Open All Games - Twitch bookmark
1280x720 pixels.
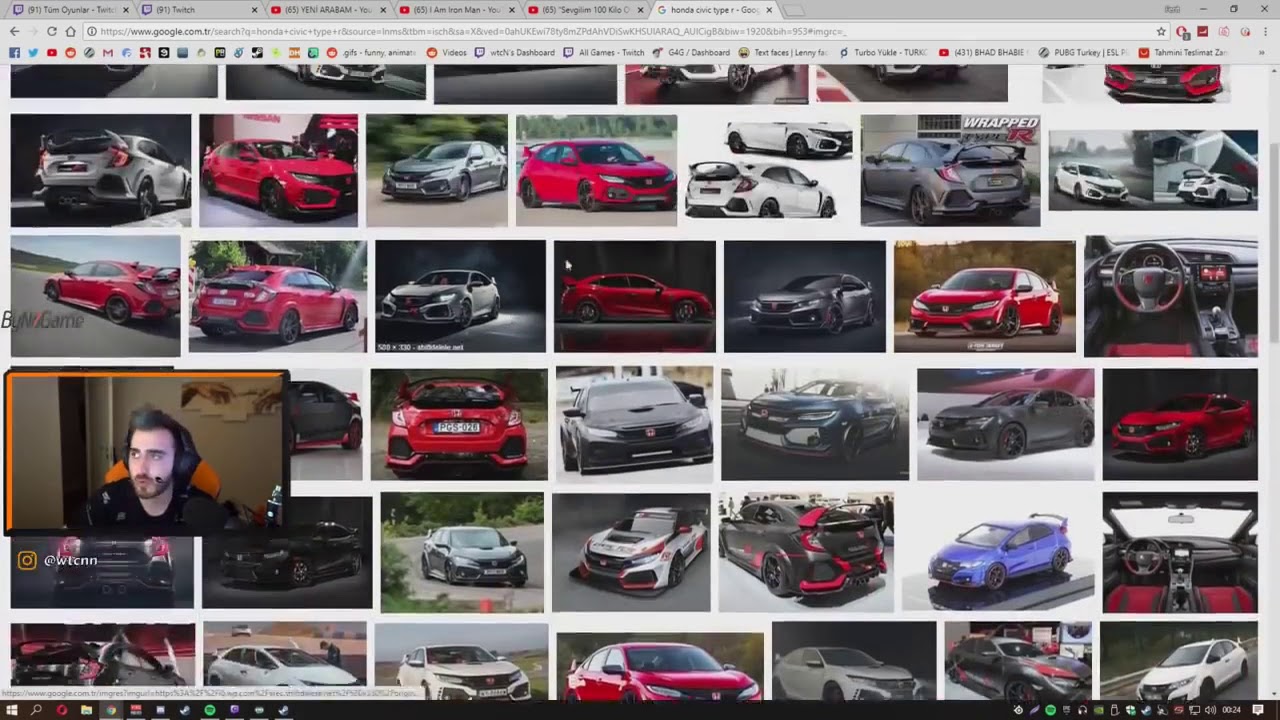(x=604, y=52)
